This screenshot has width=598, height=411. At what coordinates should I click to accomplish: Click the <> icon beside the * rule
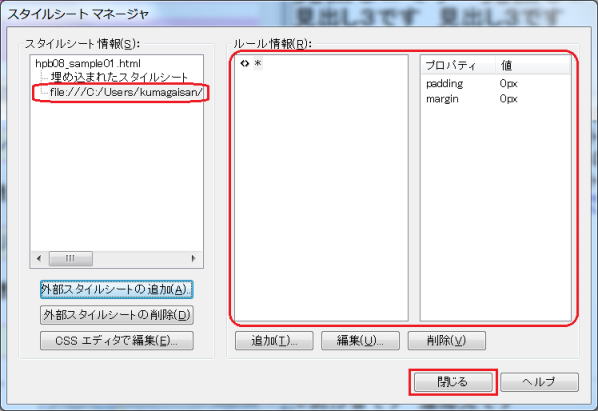coord(244,63)
